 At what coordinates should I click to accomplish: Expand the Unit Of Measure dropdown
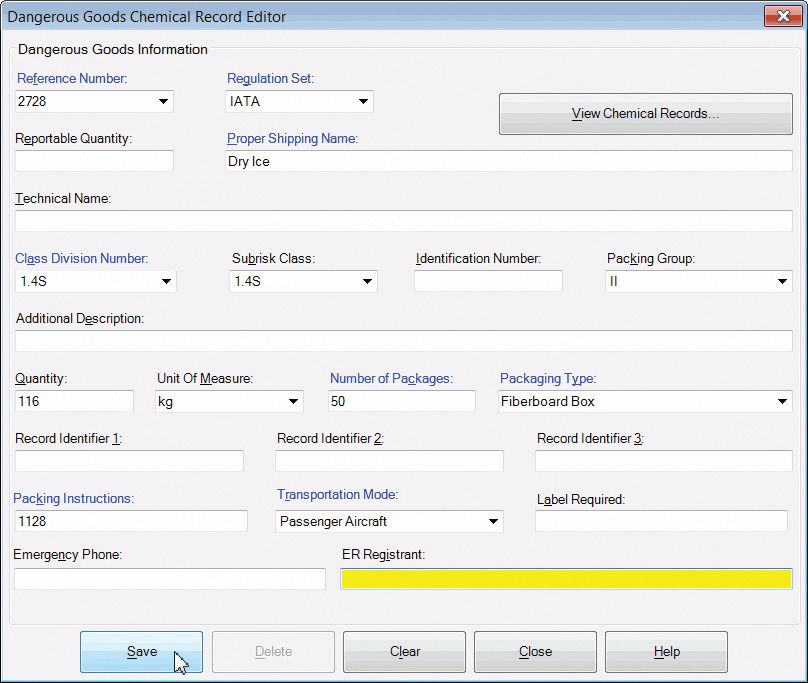coord(293,402)
